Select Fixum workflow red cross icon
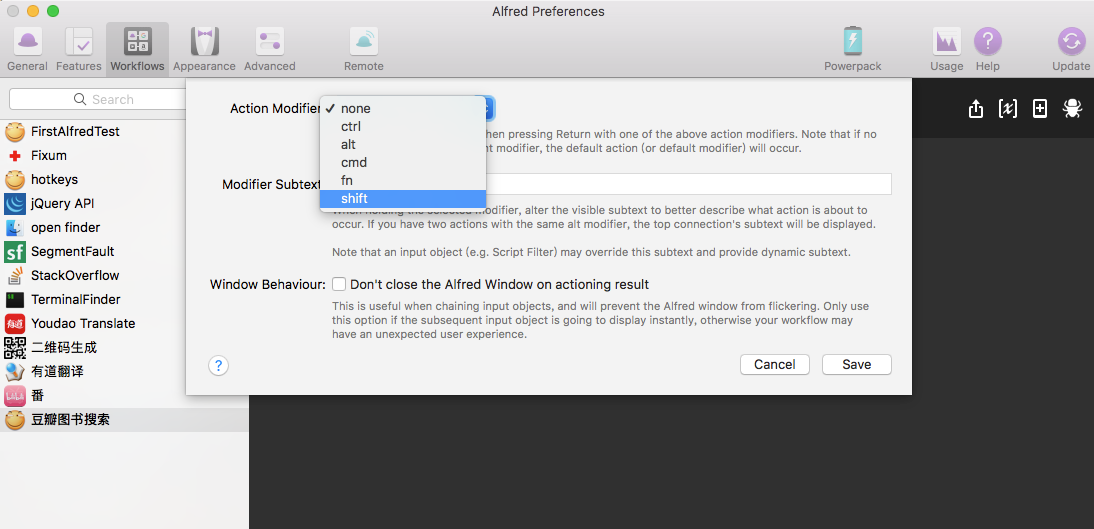Screen dimensions: 1094x529 [15, 156]
